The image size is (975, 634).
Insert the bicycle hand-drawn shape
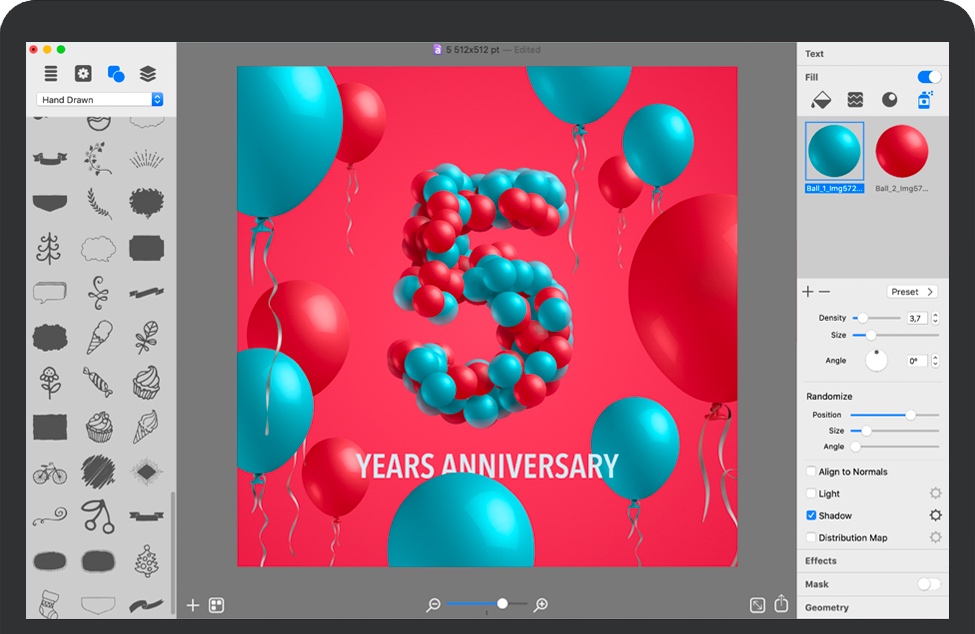[50, 473]
